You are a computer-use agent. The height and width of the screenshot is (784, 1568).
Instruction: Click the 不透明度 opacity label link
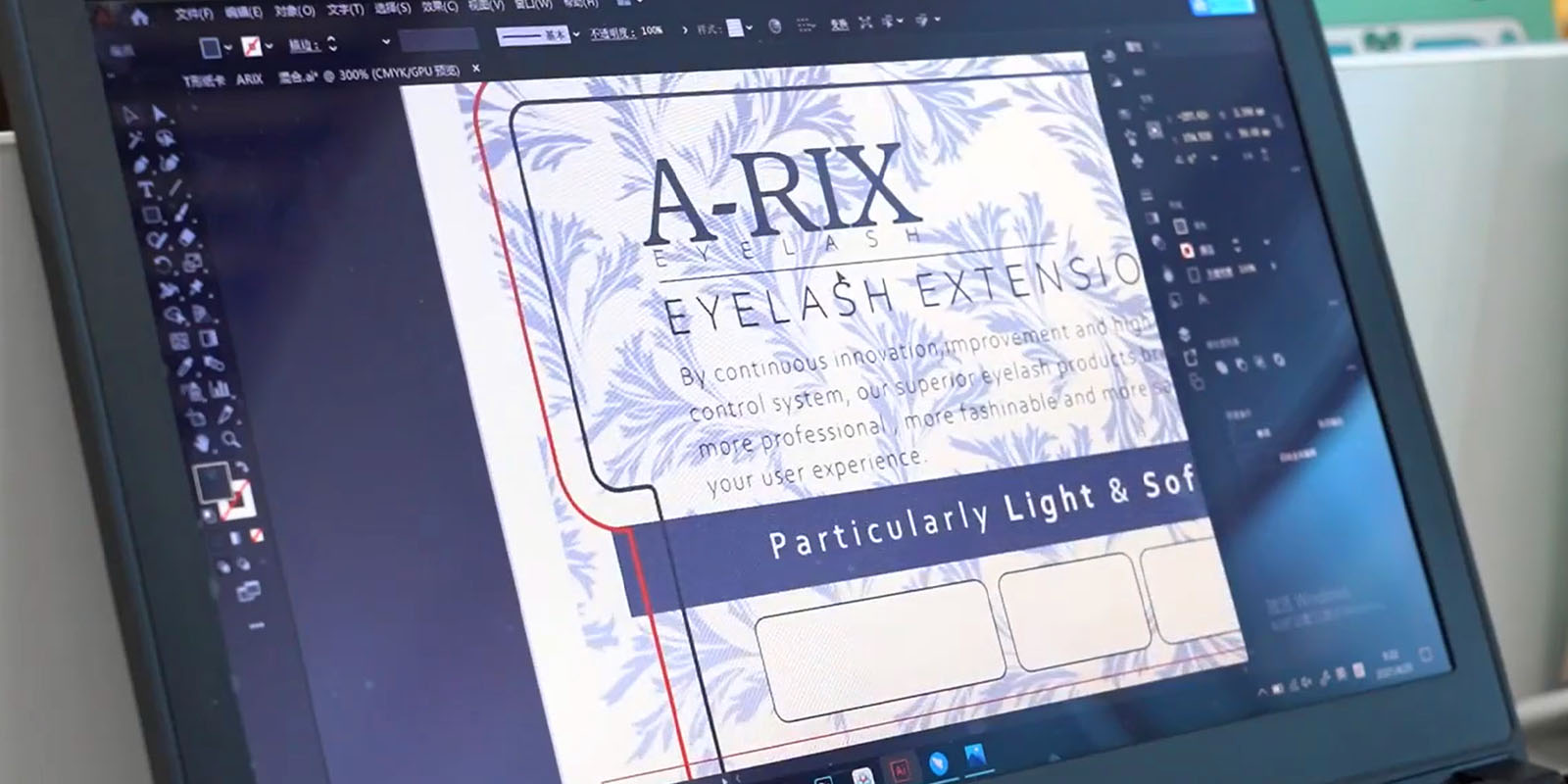pyautogui.click(x=614, y=31)
